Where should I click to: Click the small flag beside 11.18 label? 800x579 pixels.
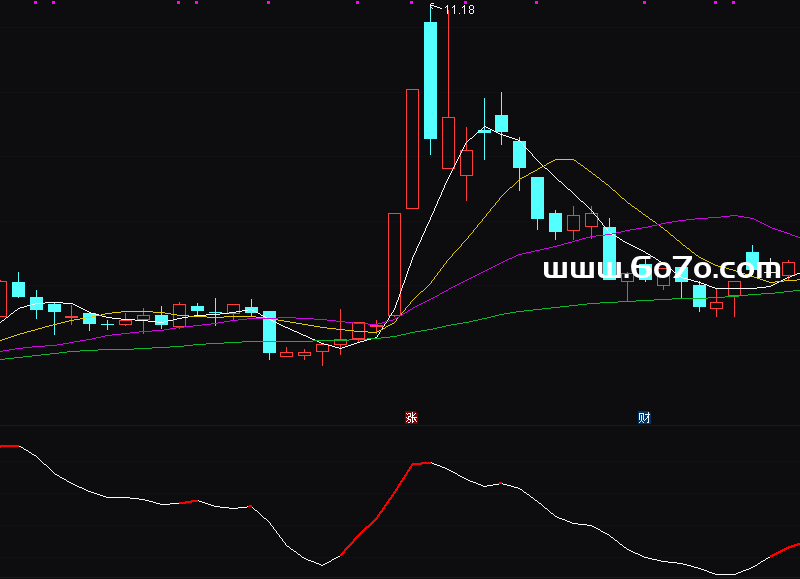tap(434, 7)
